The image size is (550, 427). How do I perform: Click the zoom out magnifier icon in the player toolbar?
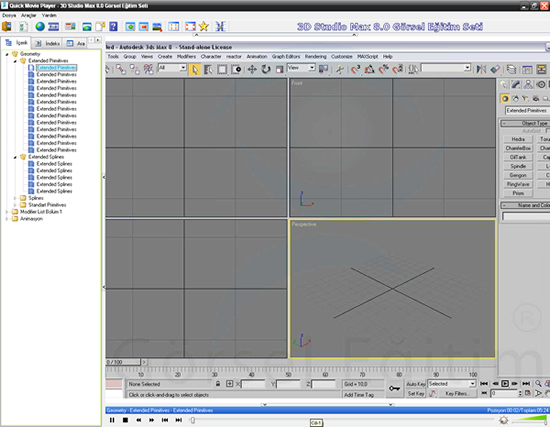pyautogui.click(x=143, y=26)
